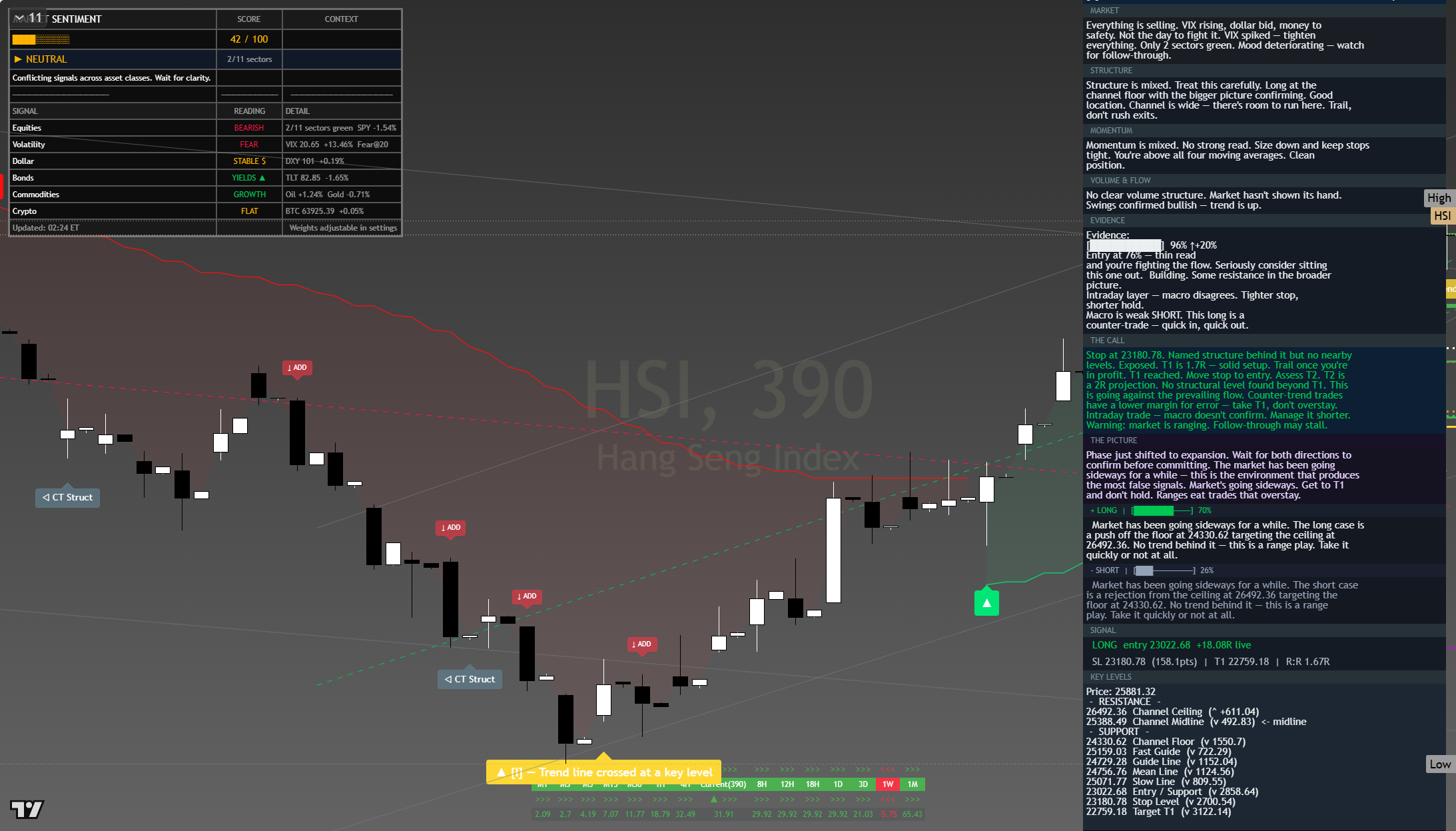
Task: Click Weights adjustable in settings note
Action: 343,228
